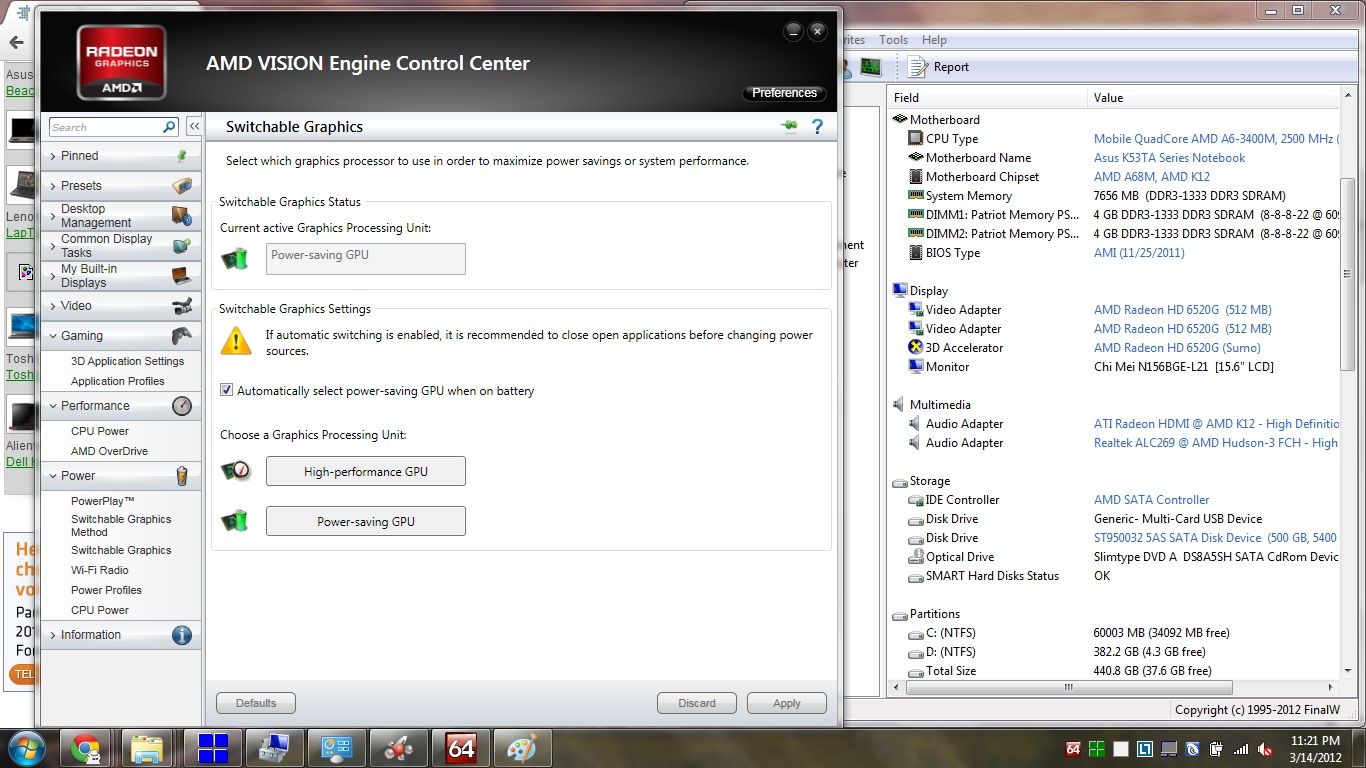Viewport: 1366px width, 768px height.
Task: Open AIDA64 red 64 taskbar icon
Action: click(x=461, y=748)
